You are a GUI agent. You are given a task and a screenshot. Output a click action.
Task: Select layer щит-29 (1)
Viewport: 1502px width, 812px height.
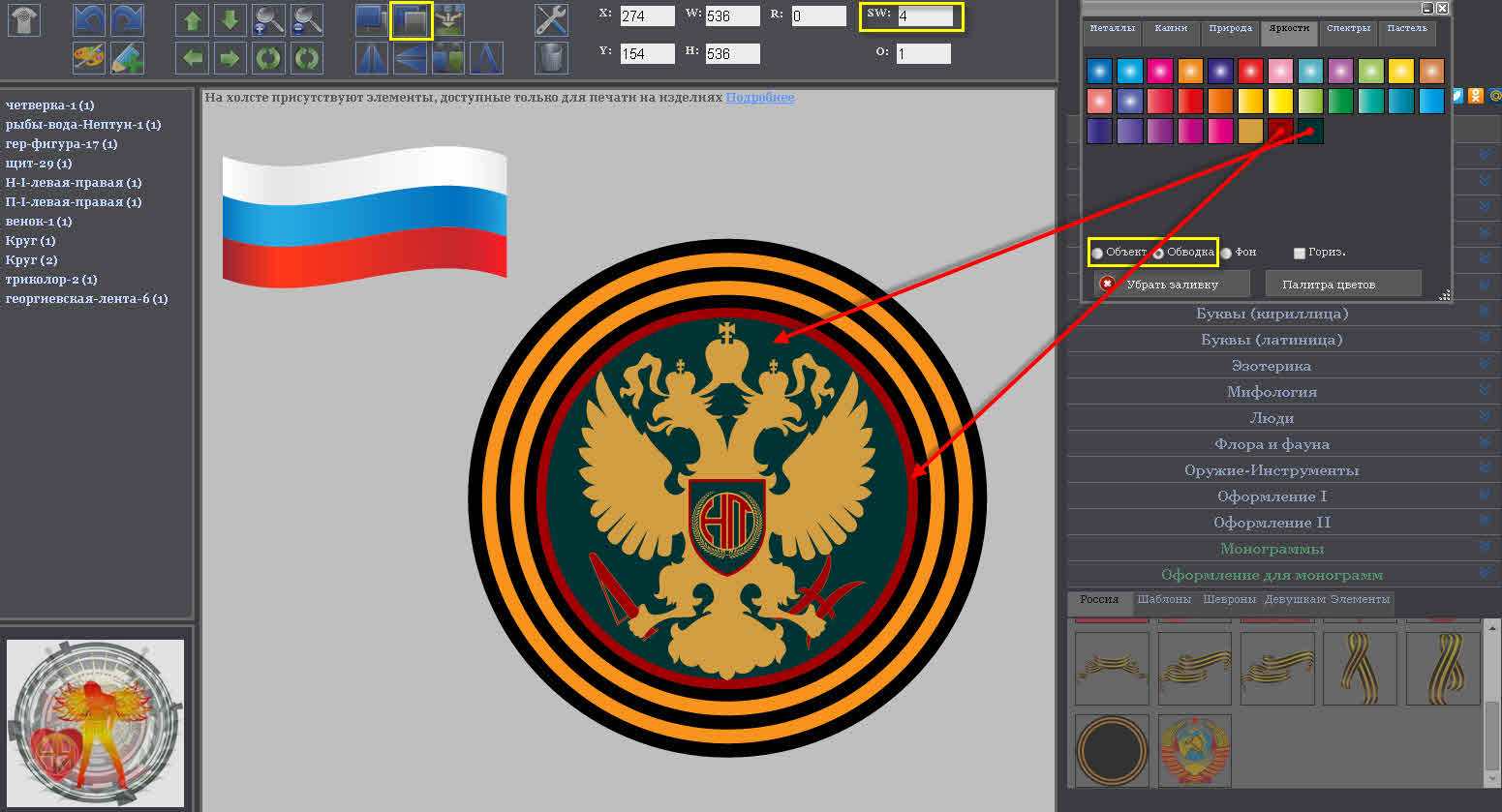pyautogui.click(x=38, y=164)
